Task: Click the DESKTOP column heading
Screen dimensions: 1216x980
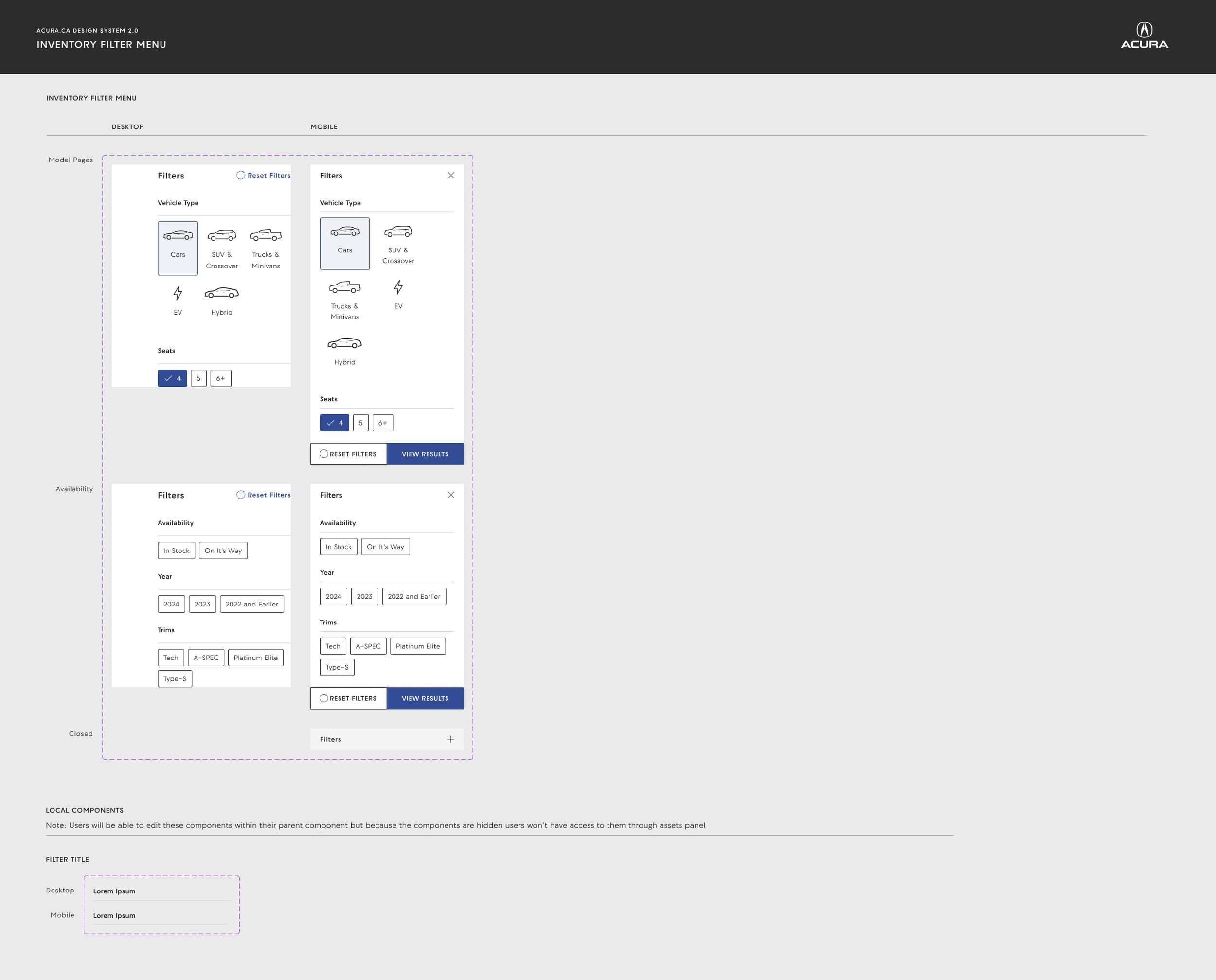Action: click(x=127, y=126)
